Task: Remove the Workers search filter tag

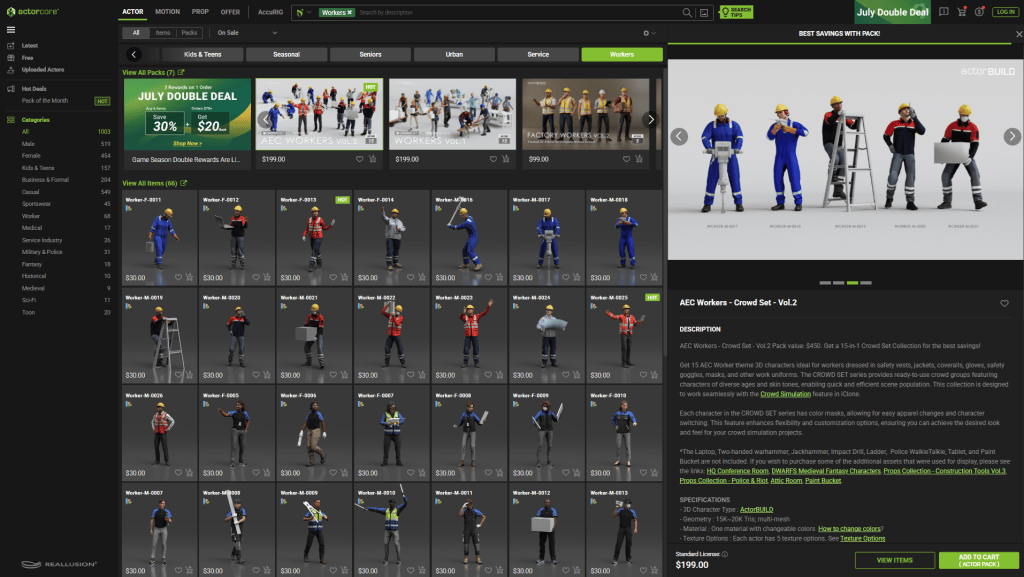Action: [x=349, y=12]
